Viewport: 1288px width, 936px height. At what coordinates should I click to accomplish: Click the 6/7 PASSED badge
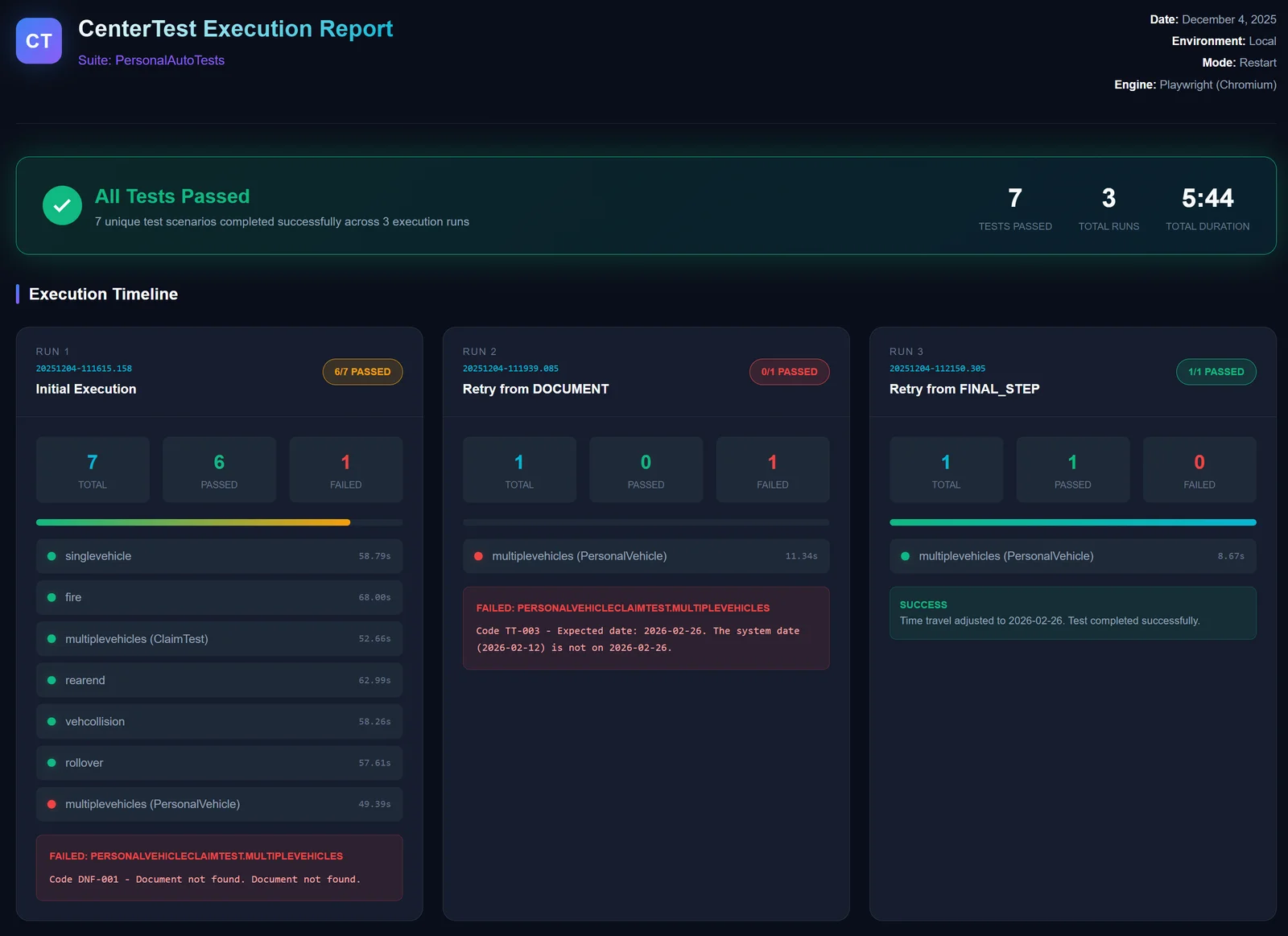(x=362, y=372)
